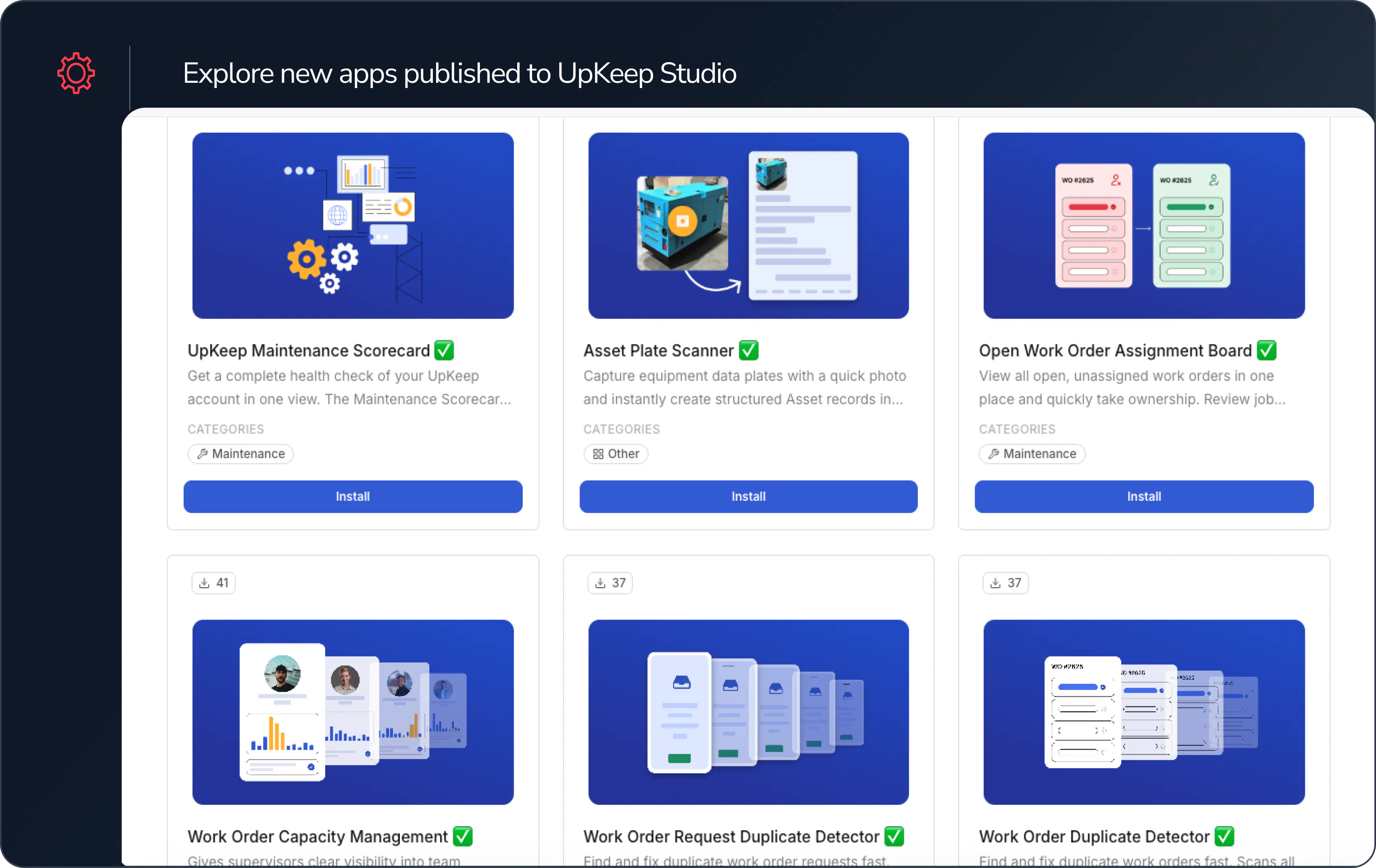Screen dimensions: 1376x868
Task: Install the UpKeep Maintenance Scorecard app
Action: coord(352,496)
